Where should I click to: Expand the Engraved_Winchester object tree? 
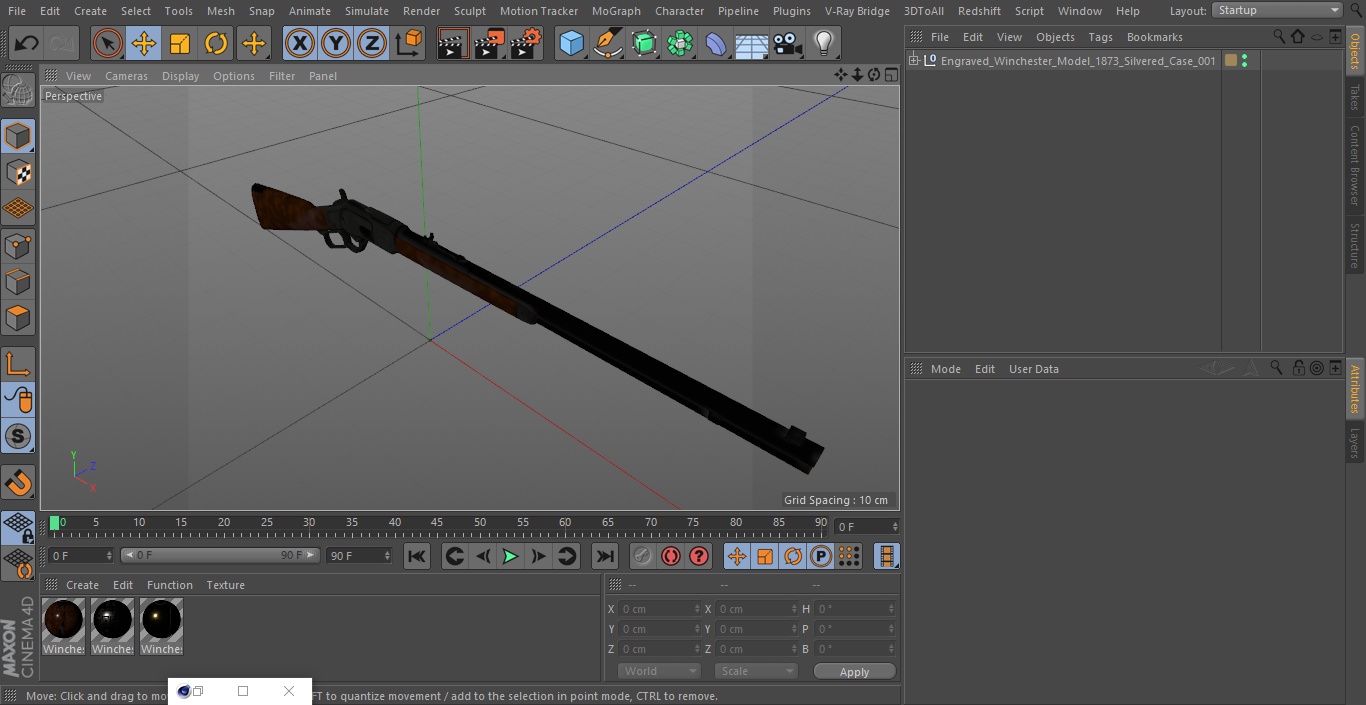click(913, 61)
